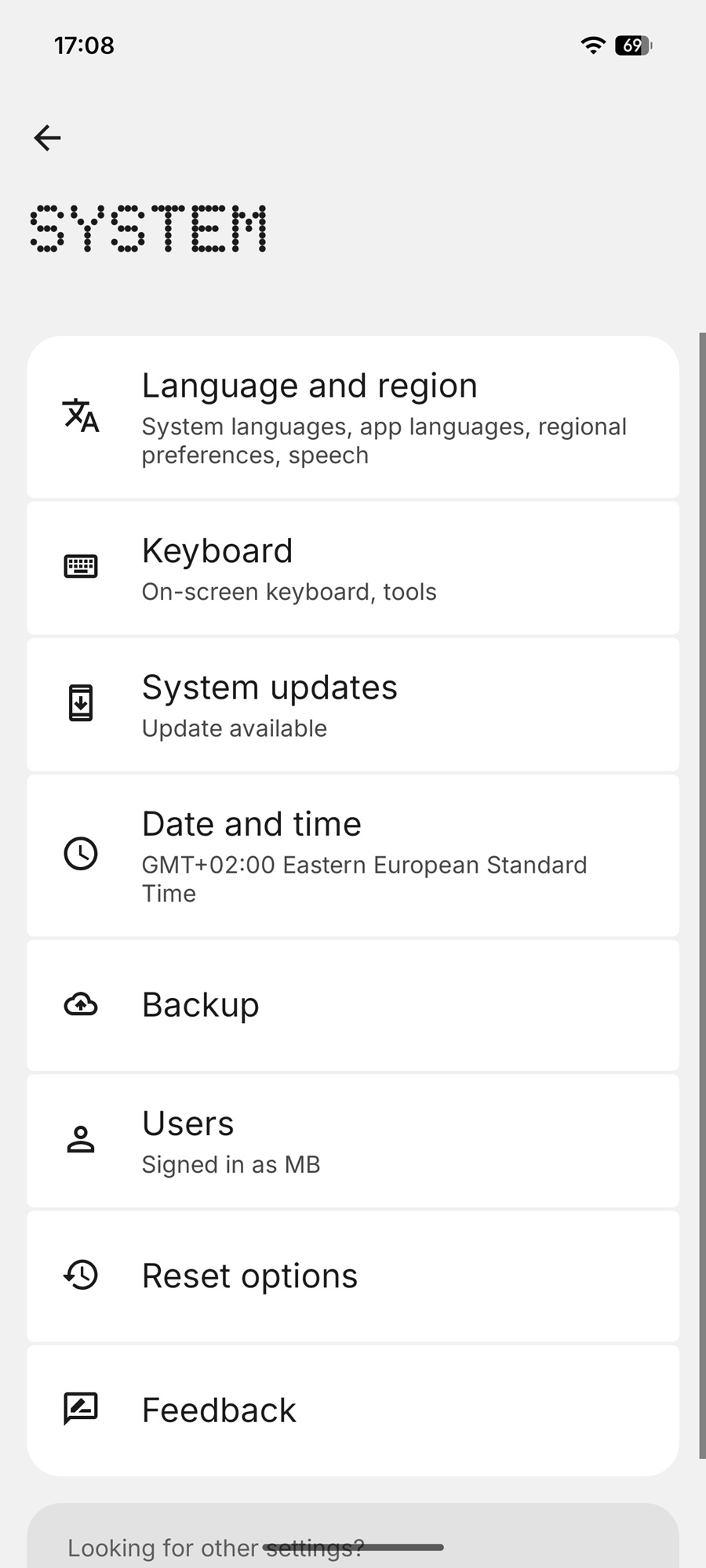Tap the clock icon for Date and time
Viewport: 706px width, 1568px height.
tap(81, 853)
